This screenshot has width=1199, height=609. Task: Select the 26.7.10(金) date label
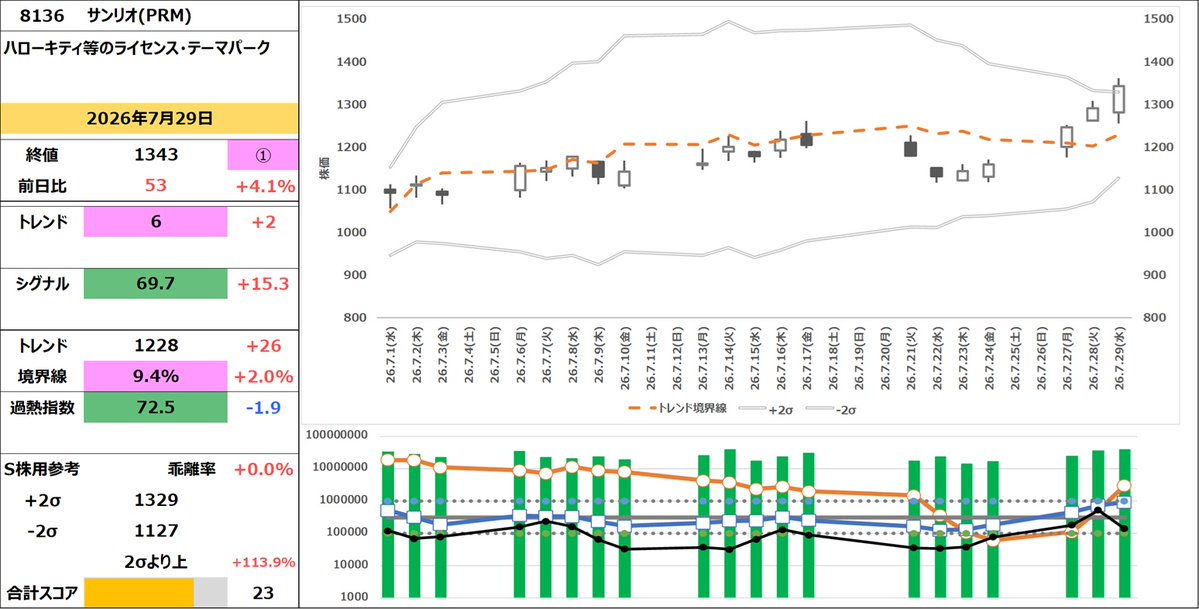pos(625,358)
